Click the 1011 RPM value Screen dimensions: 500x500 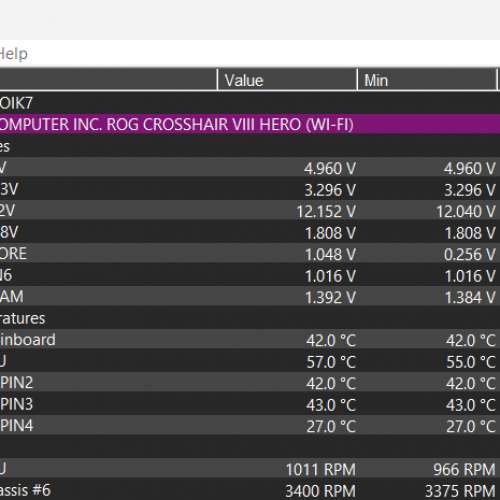click(x=321, y=470)
